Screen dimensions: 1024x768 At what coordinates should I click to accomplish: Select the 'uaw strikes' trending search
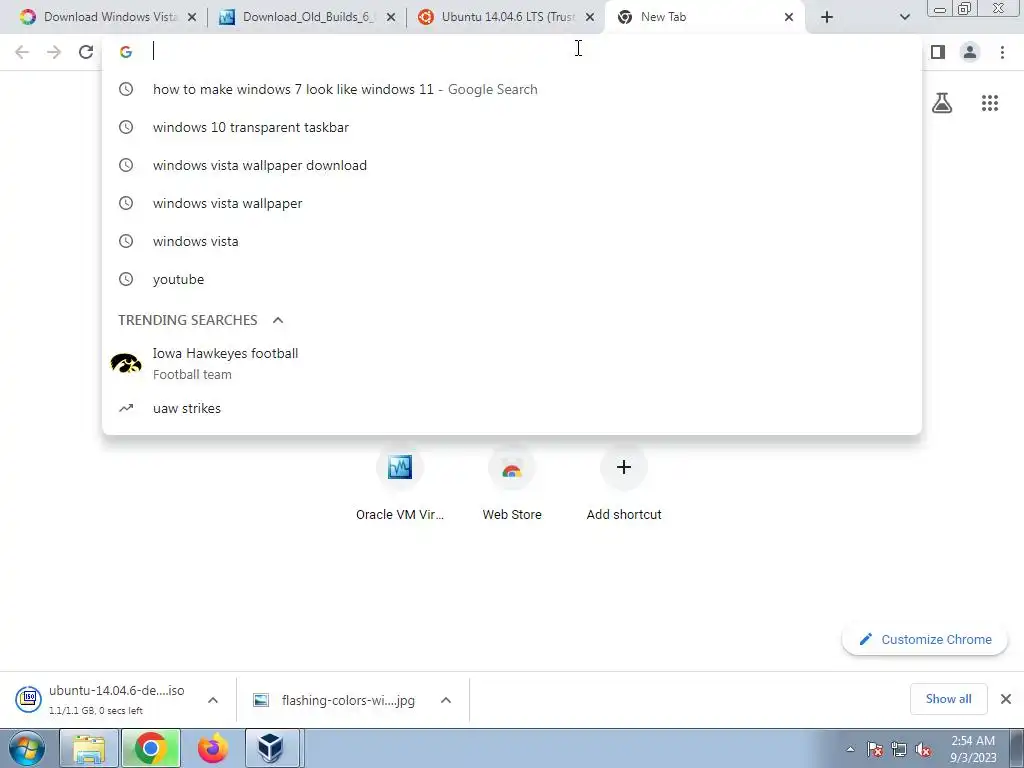coord(512,408)
